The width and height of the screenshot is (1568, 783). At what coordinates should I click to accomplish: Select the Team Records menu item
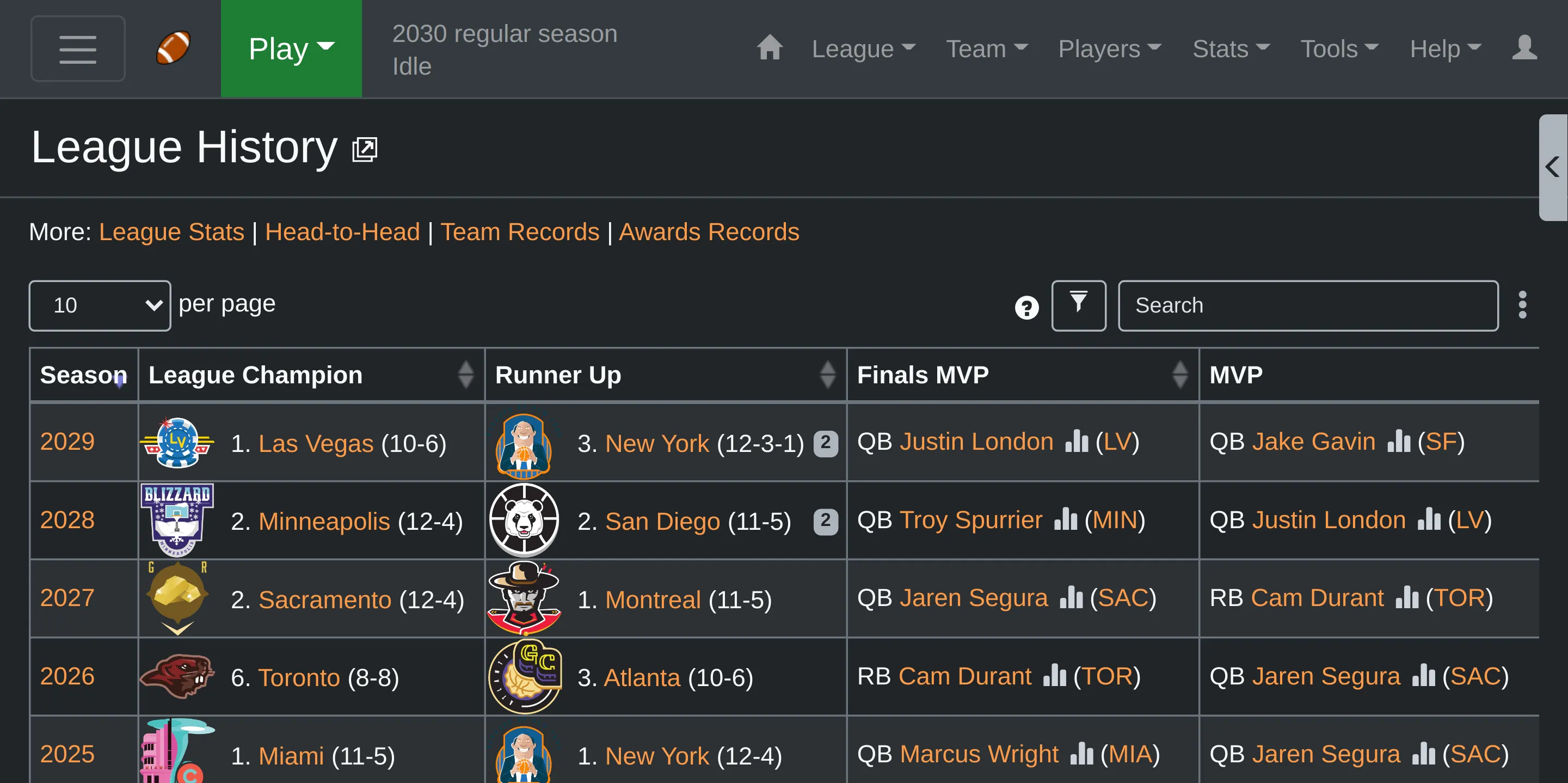(x=520, y=232)
